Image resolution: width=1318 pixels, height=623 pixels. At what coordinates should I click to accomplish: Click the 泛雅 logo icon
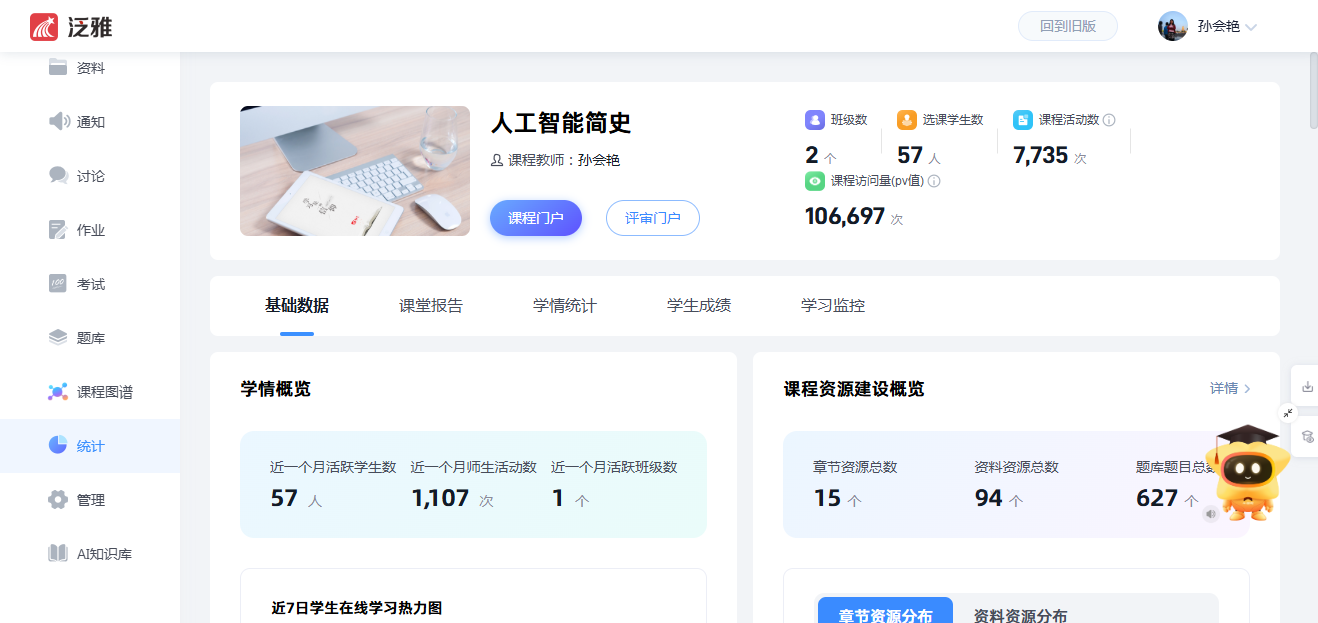[x=44, y=27]
